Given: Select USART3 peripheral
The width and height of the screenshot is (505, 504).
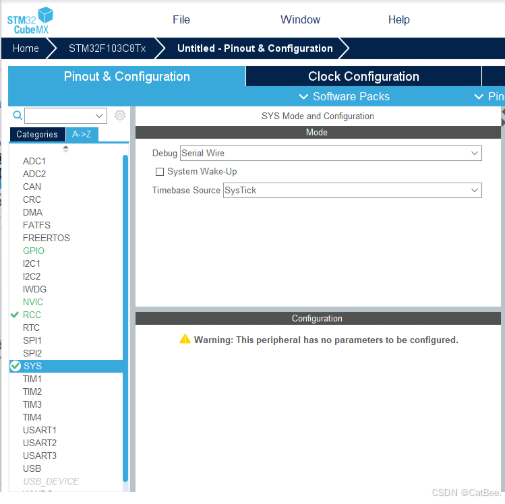Looking at the screenshot, I should (40, 456).
